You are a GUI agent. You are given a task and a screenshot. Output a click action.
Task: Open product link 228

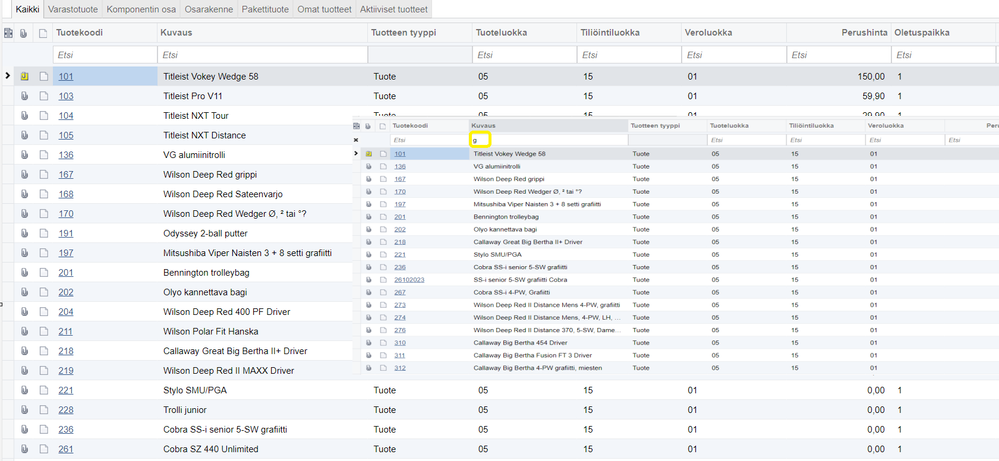click(66, 410)
